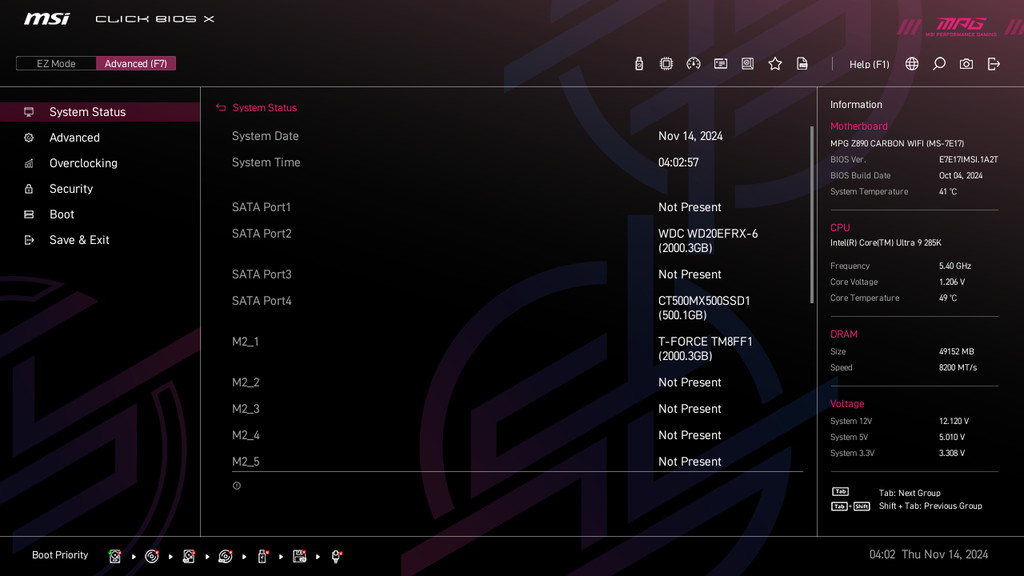Click the exit door icon
The width and height of the screenshot is (1024, 576).
tap(993, 63)
